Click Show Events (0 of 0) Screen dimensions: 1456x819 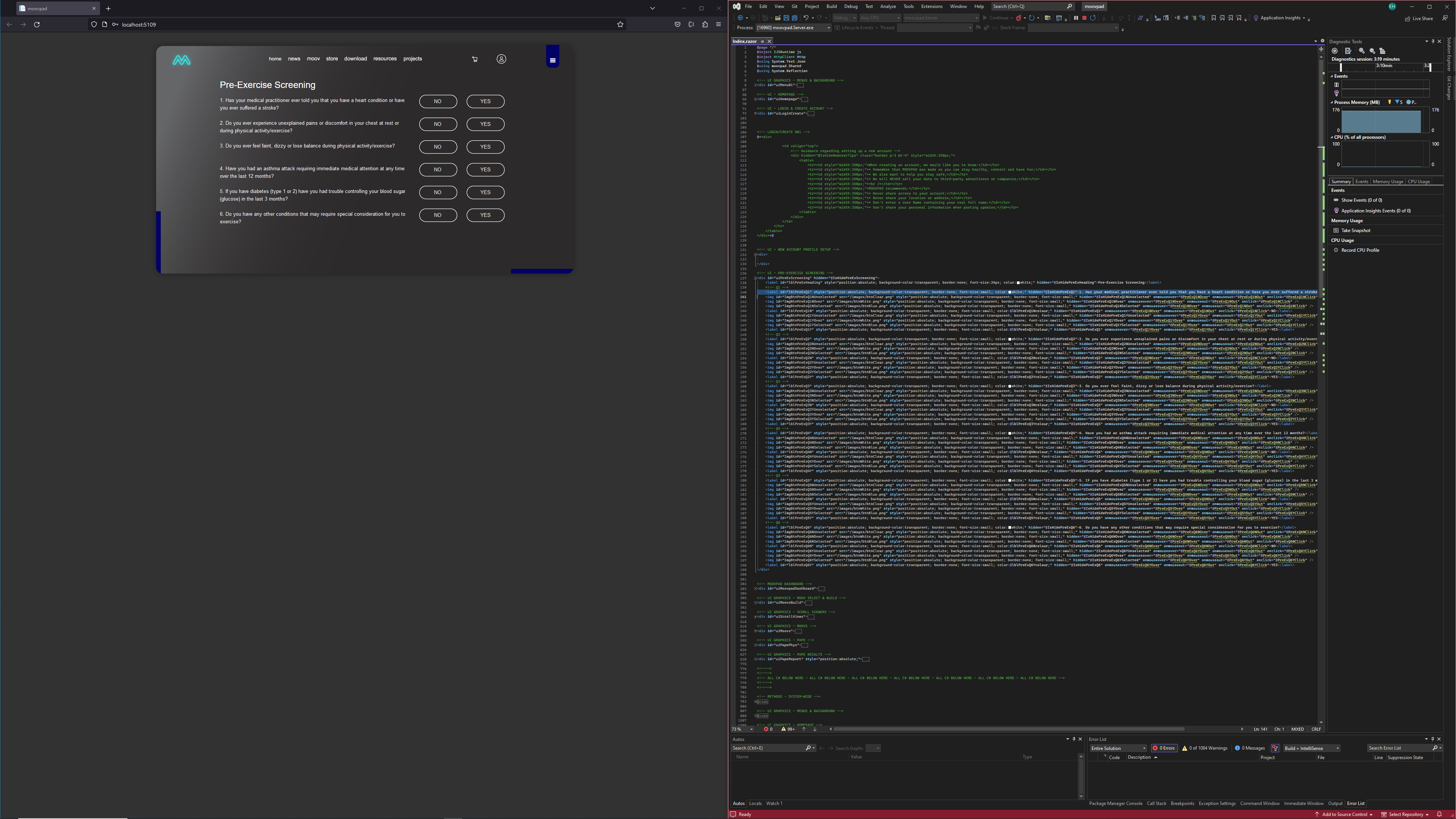1362,200
